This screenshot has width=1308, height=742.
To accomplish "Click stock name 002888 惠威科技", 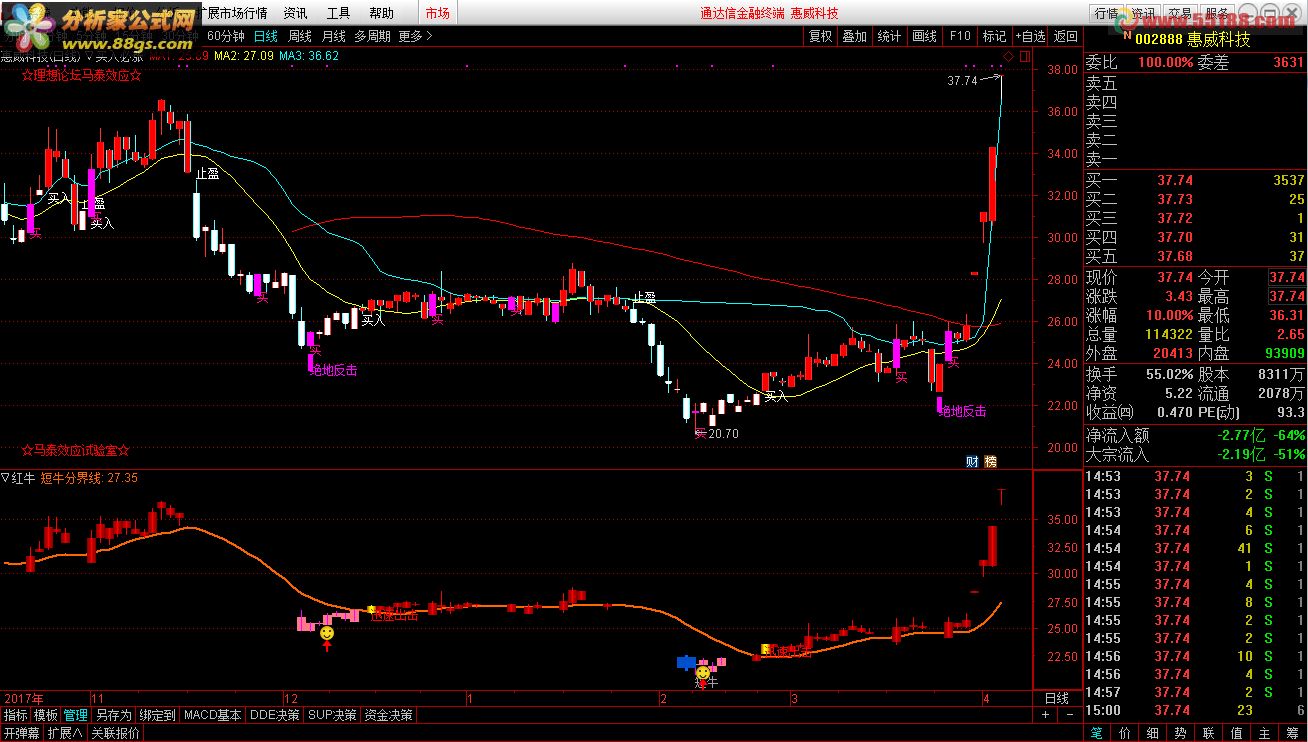I will coord(1191,40).
